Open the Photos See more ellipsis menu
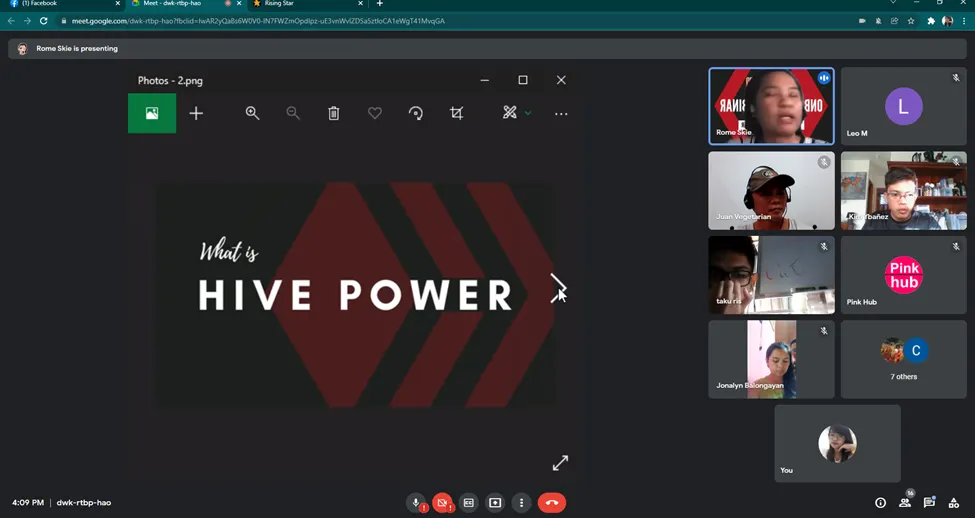 [x=561, y=114]
